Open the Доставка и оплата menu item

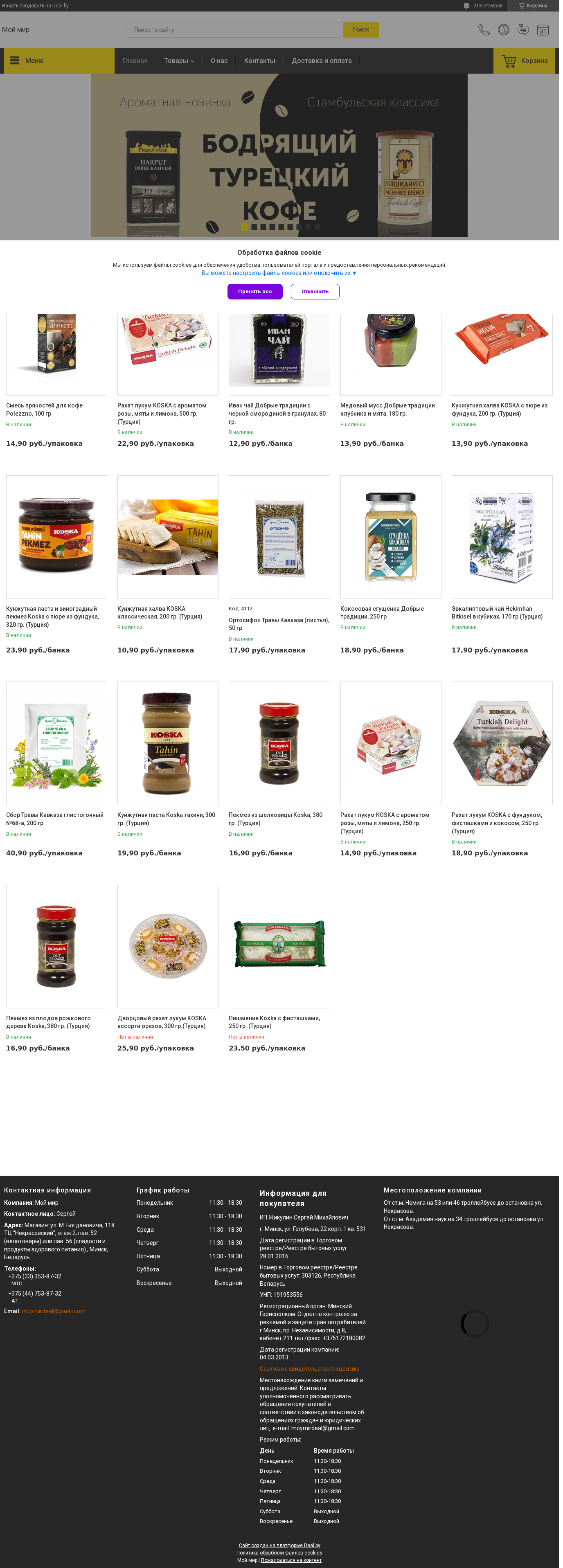coord(321,61)
